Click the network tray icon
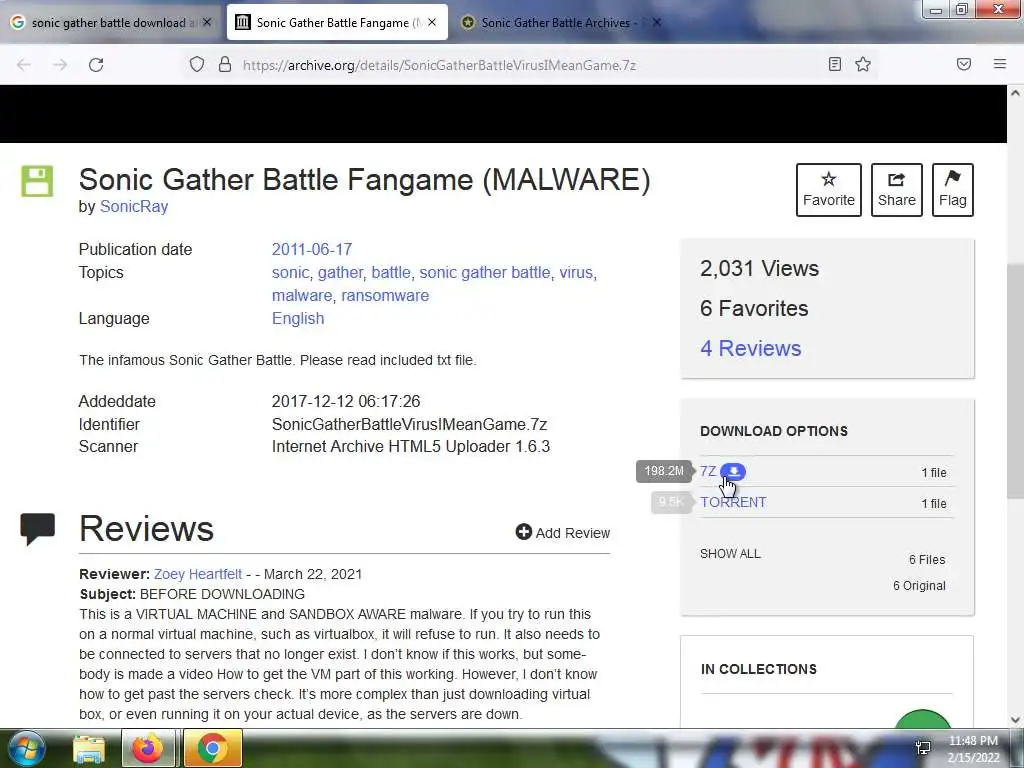The image size is (1024, 768). 923,748
